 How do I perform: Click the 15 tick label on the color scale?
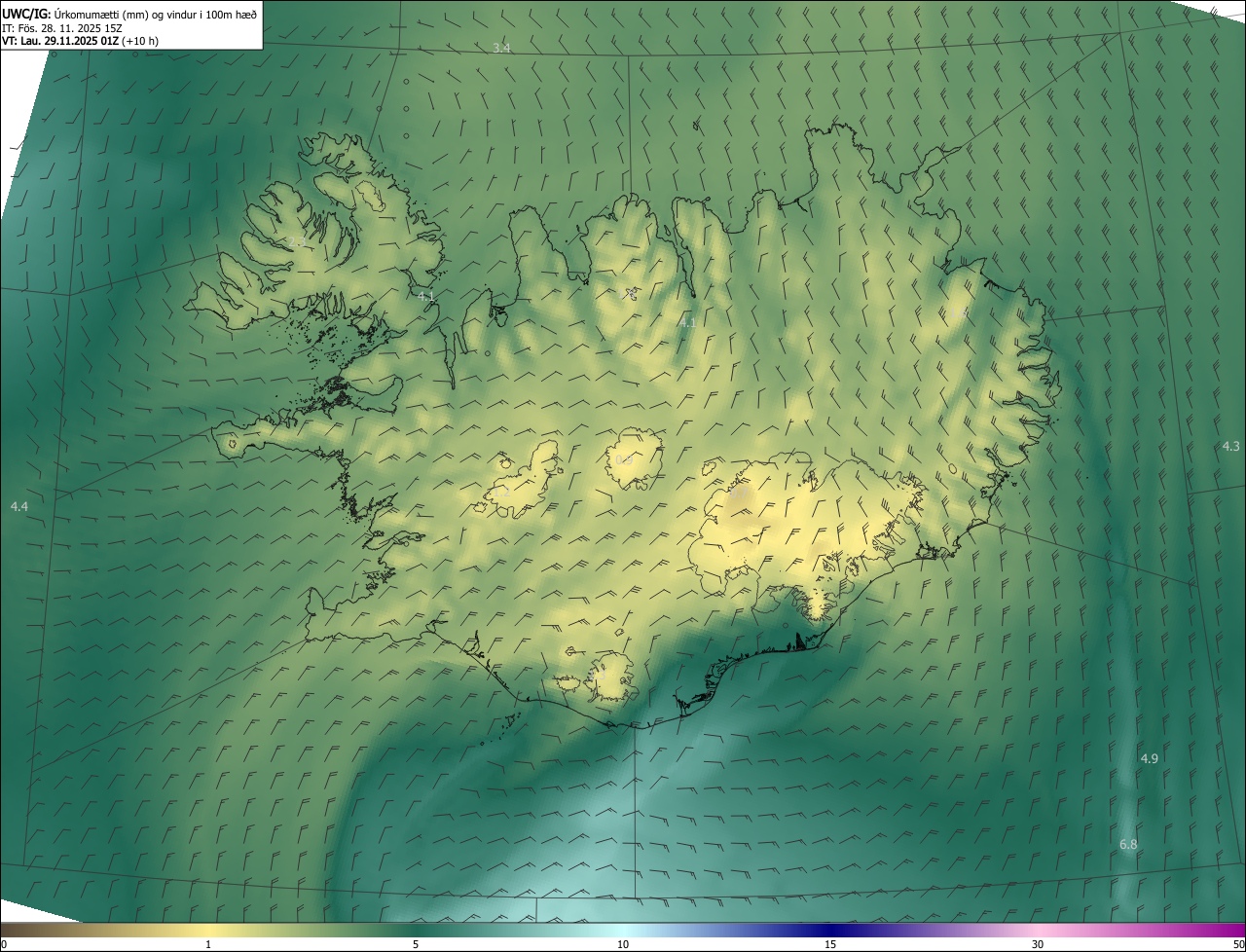(830, 944)
